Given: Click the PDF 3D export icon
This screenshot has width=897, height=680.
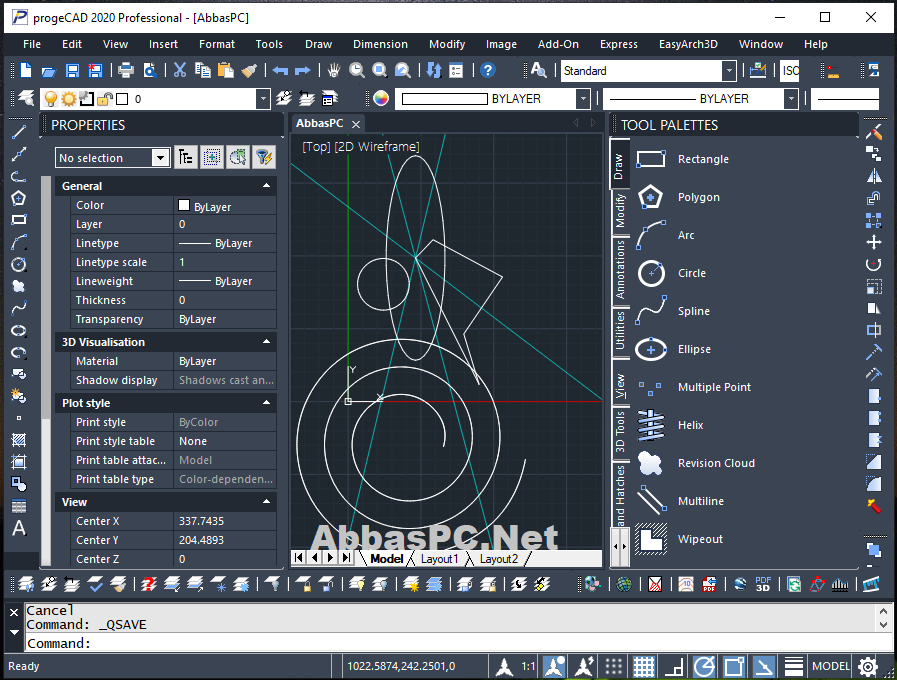Looking at the screenshot, I should pyautogui.click(x=763, y=584).
